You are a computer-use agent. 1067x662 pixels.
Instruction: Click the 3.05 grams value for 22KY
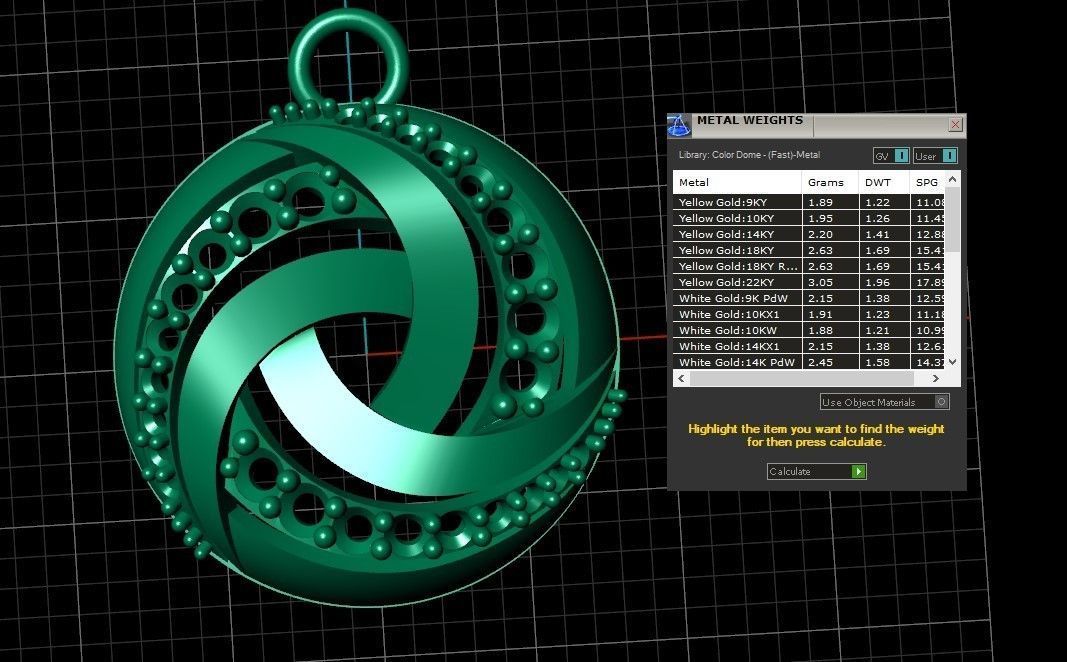[820, 282]
